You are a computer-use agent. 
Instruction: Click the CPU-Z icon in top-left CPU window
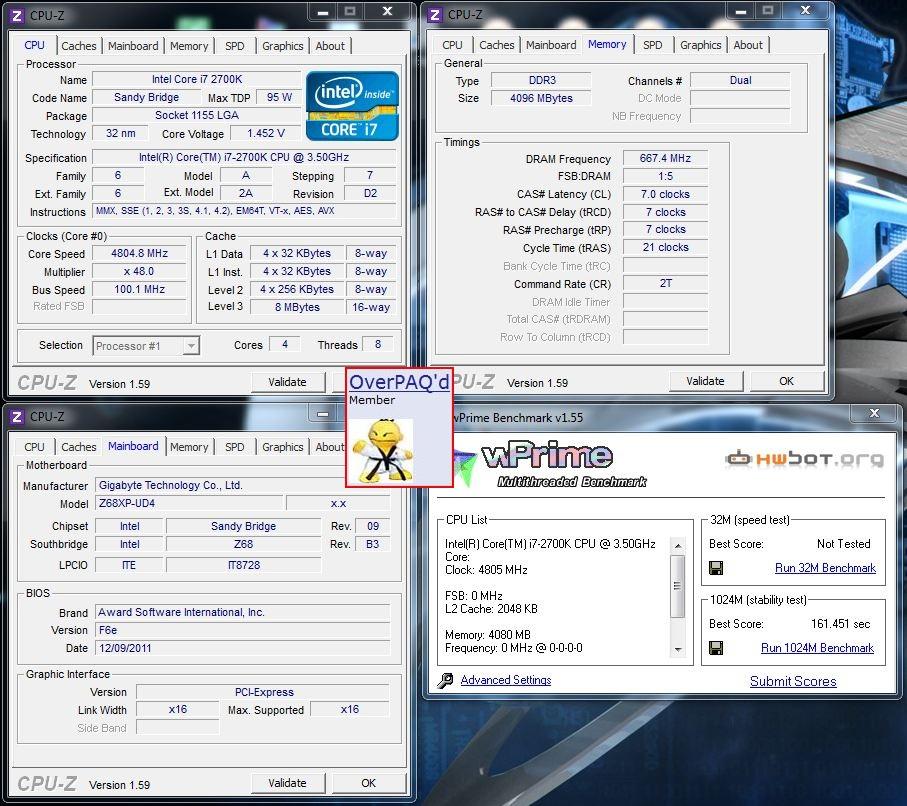(x=17, y=16)
